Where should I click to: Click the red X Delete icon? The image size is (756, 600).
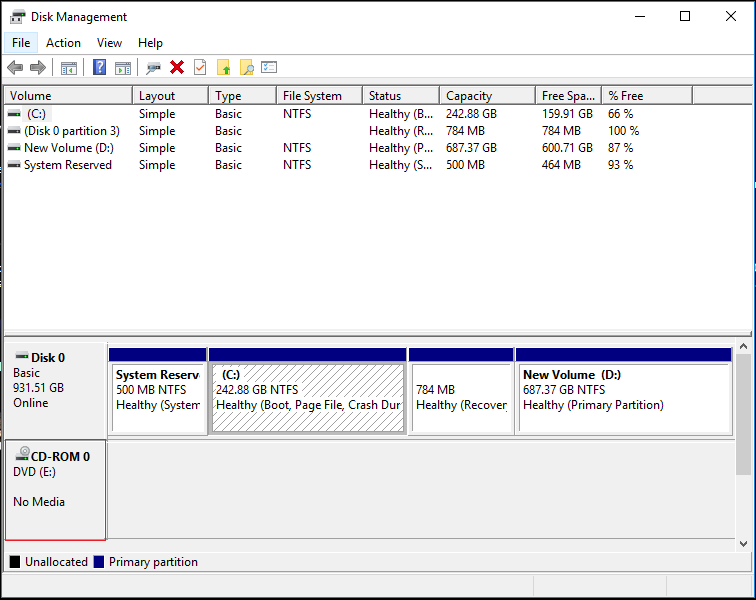click(x=177, y=68)
